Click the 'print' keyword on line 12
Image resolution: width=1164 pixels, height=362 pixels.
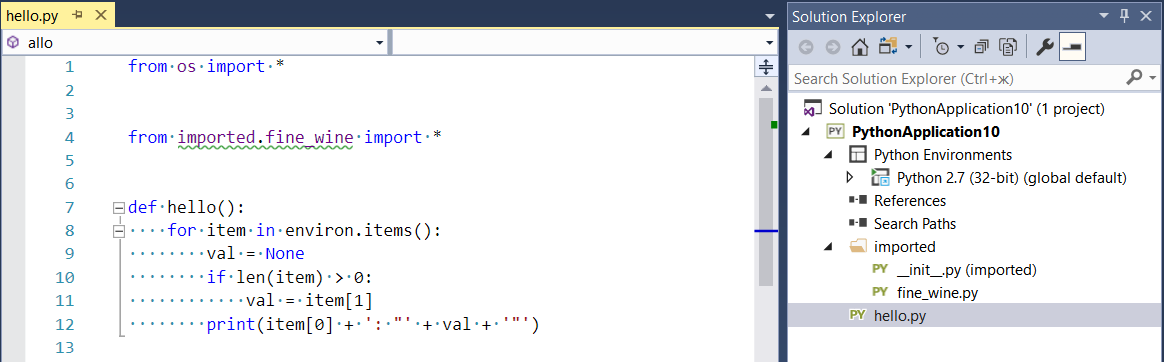231,325
